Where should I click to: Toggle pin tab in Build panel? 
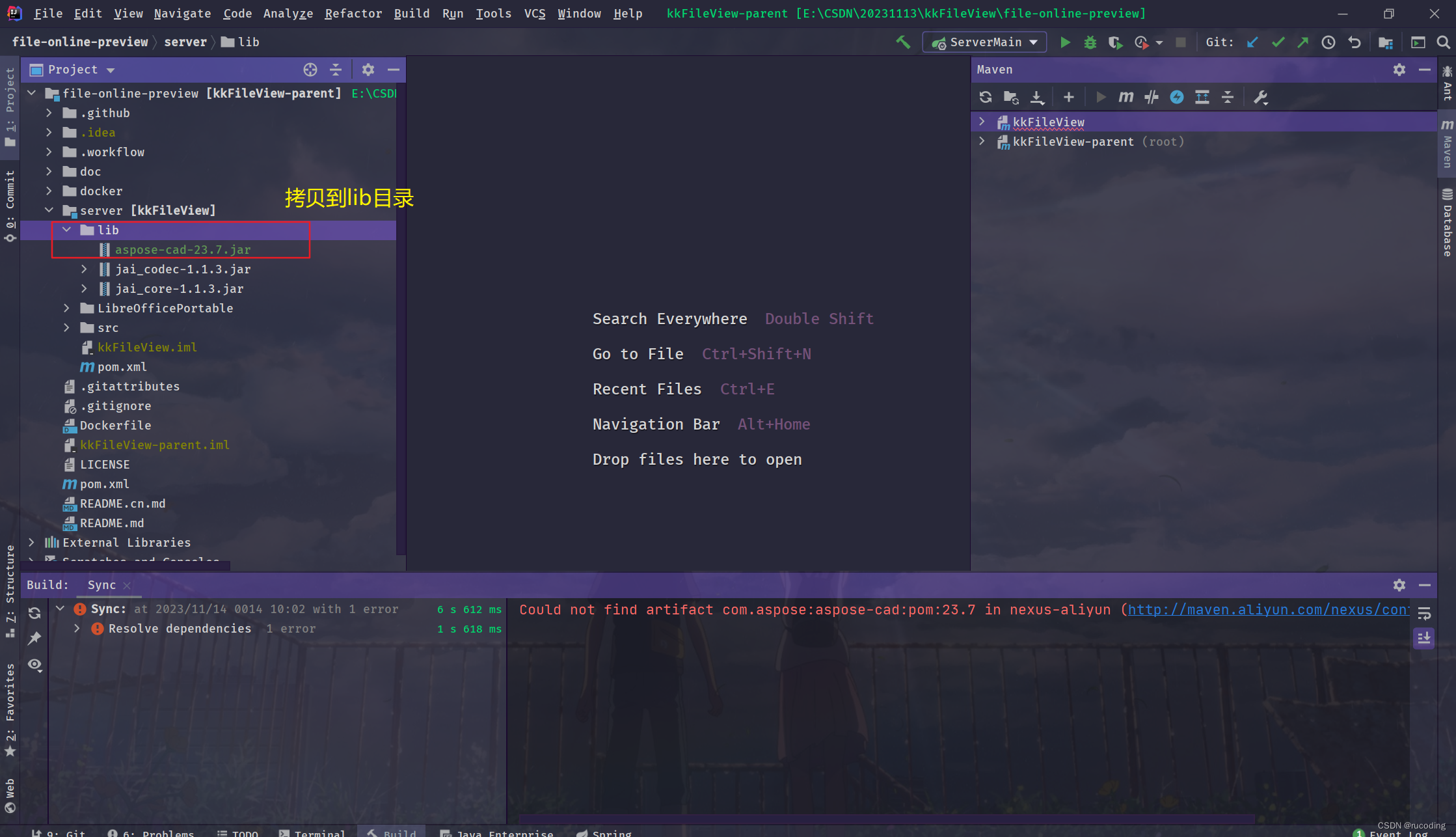(x=34, y=638)
